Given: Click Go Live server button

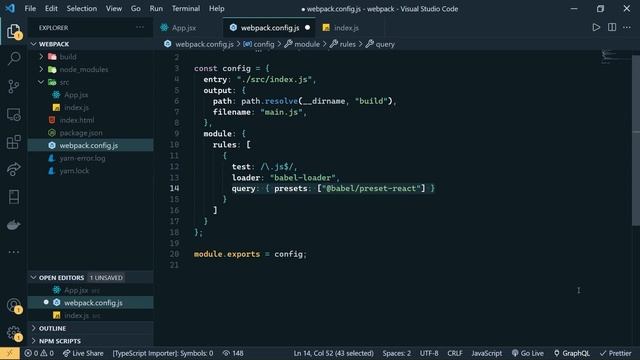Looking at the screenshot, I should [528, 353].
